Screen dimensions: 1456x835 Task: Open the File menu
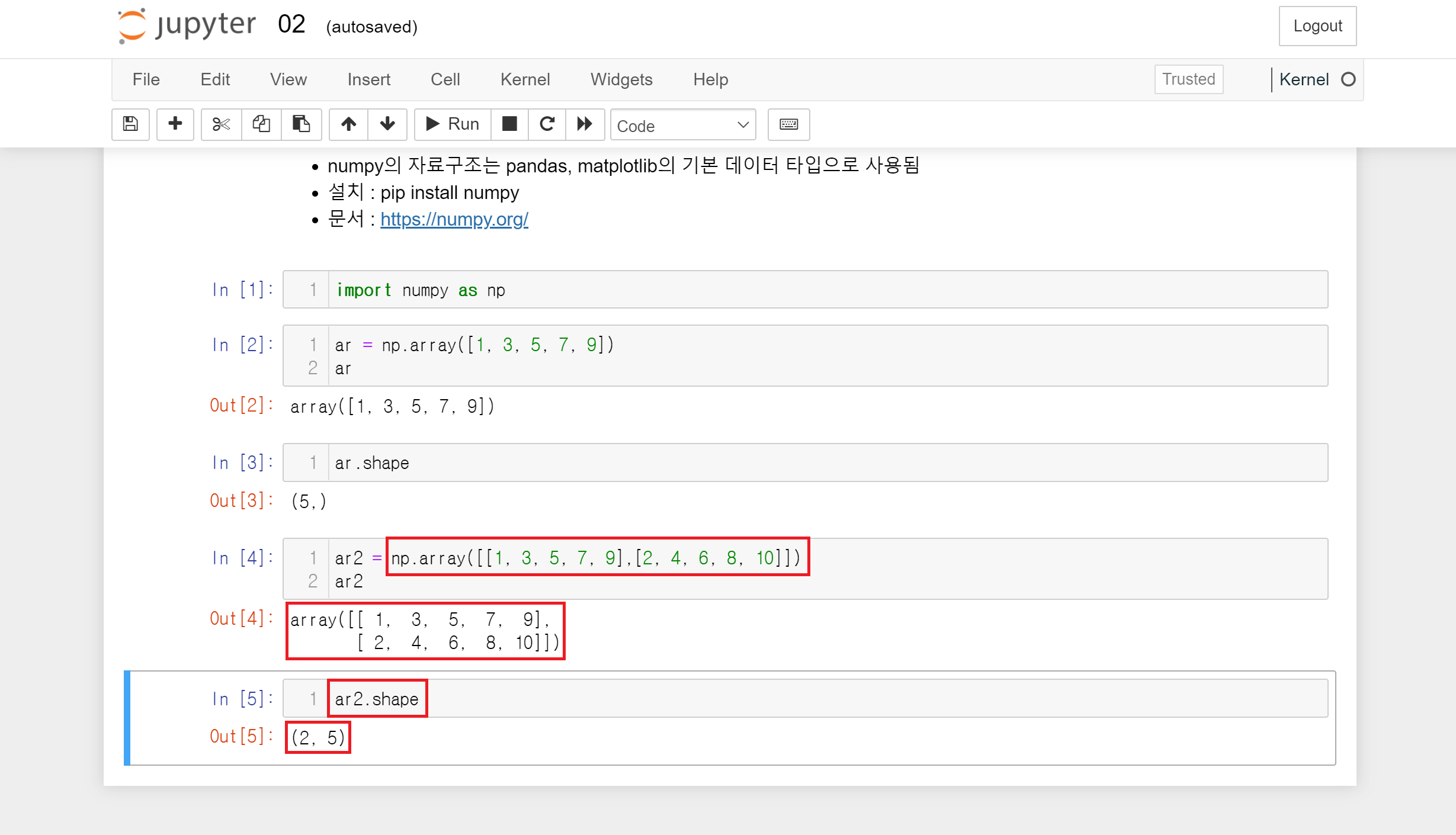(146, 79)
